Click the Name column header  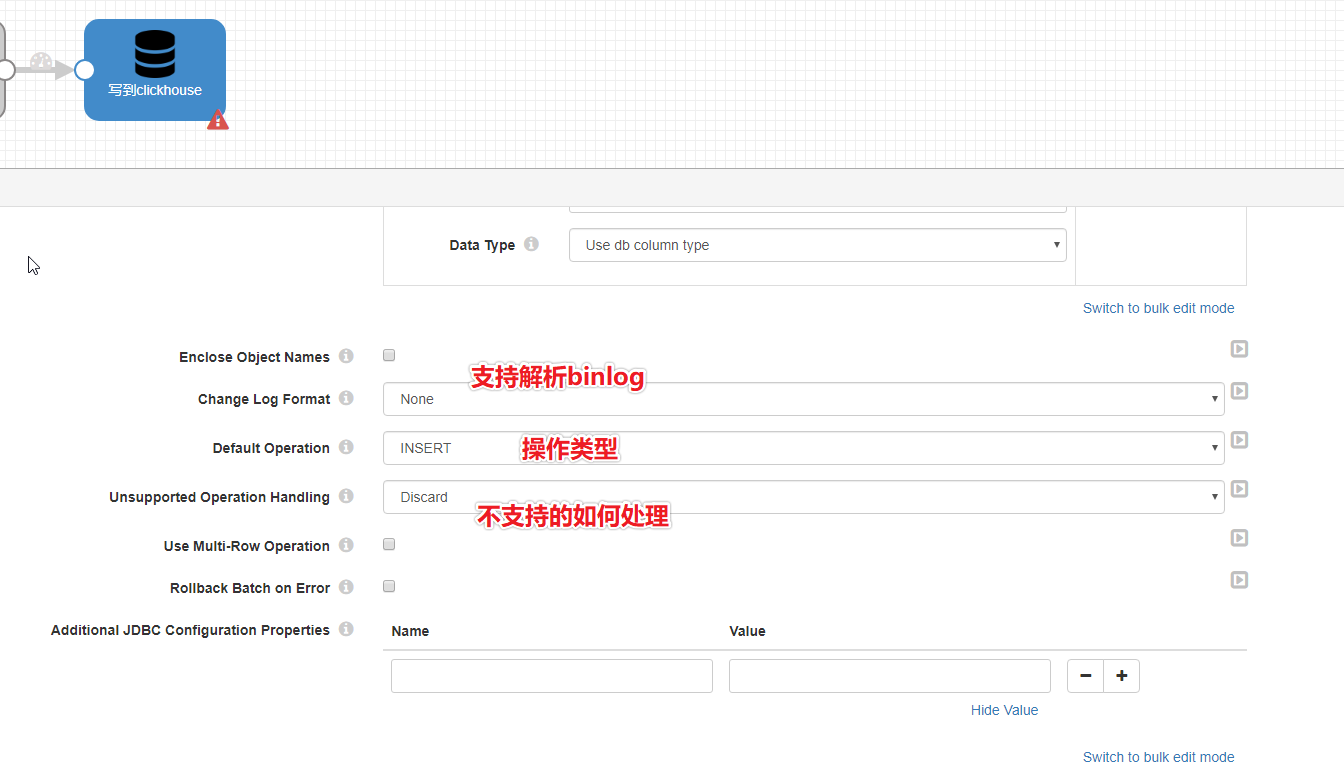pyautogui.click(x=410, y=631)
